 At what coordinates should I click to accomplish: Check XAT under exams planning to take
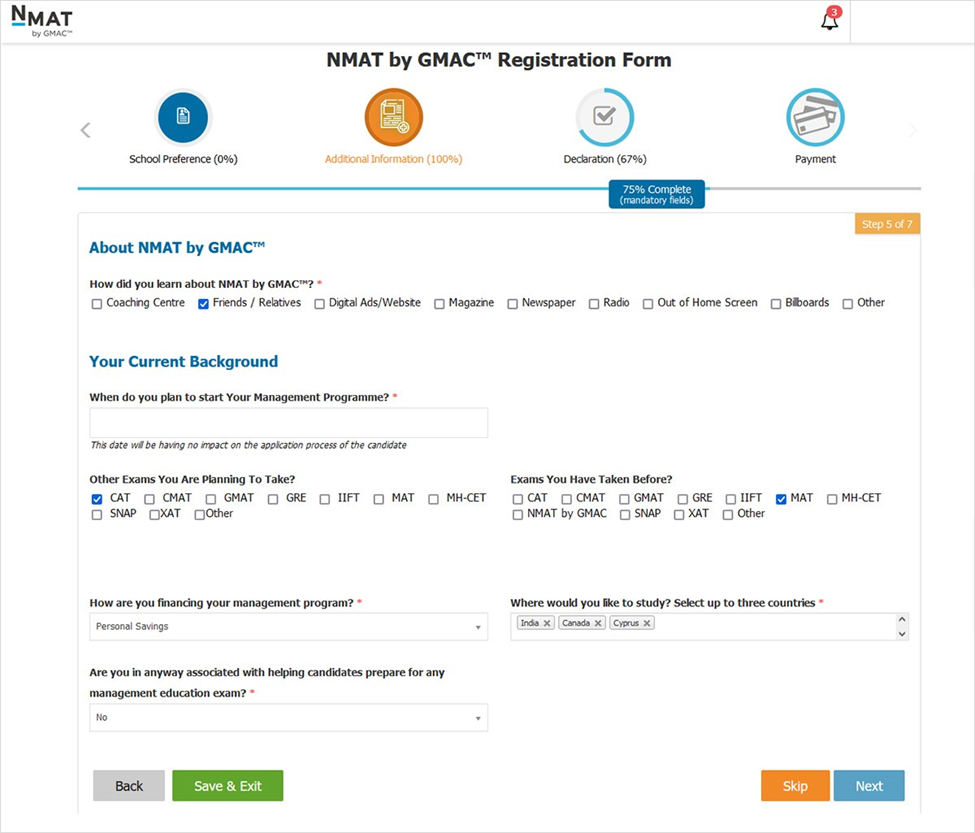(154, 515)
